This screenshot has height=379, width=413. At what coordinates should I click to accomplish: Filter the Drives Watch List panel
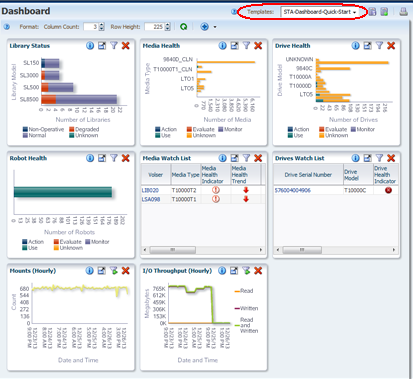pos(379,158)
